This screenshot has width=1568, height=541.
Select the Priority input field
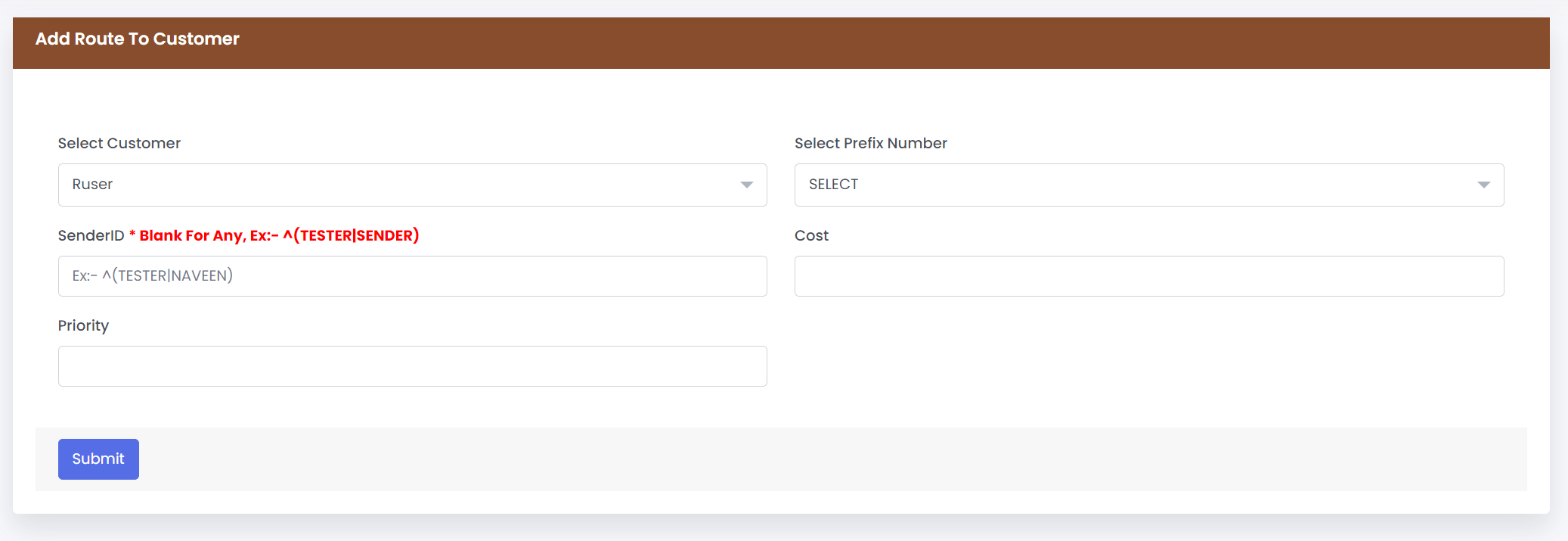coord(412,366)
